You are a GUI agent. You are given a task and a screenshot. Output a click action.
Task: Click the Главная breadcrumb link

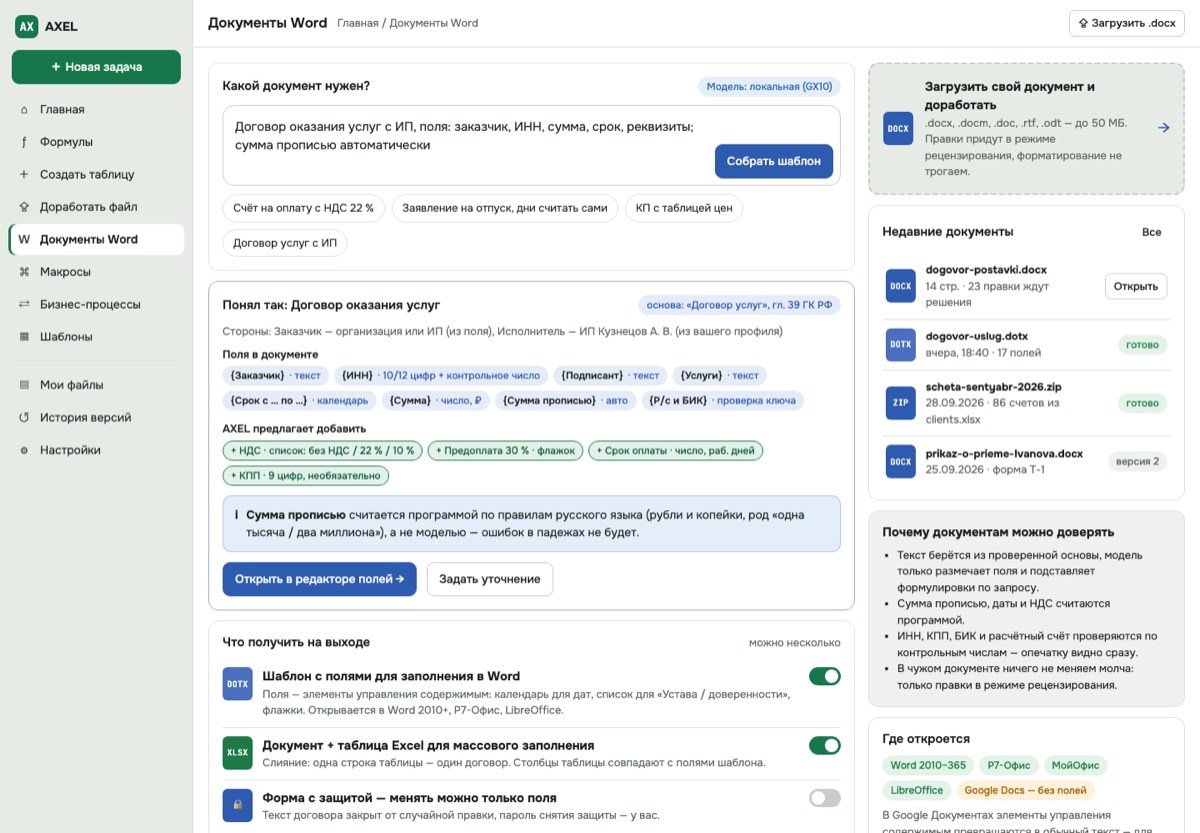(x=357, y=23)
